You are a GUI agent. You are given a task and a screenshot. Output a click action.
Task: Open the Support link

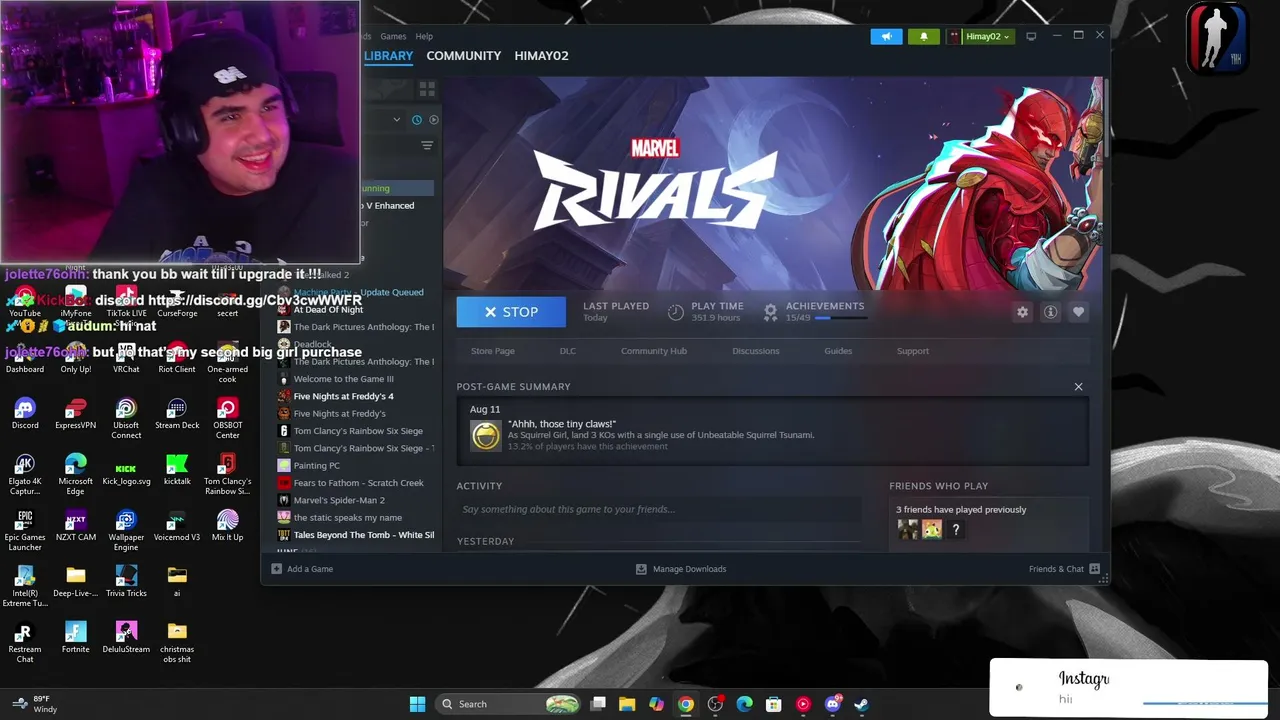[913, 351]
